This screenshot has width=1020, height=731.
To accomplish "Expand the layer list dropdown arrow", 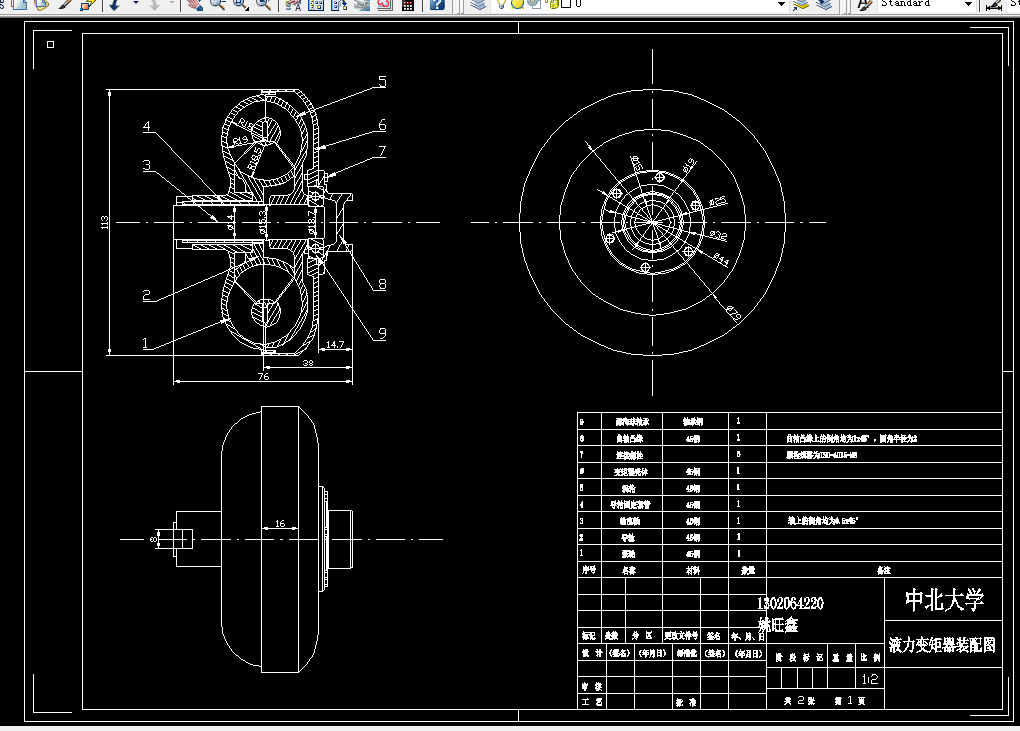I will coord(781,4).
